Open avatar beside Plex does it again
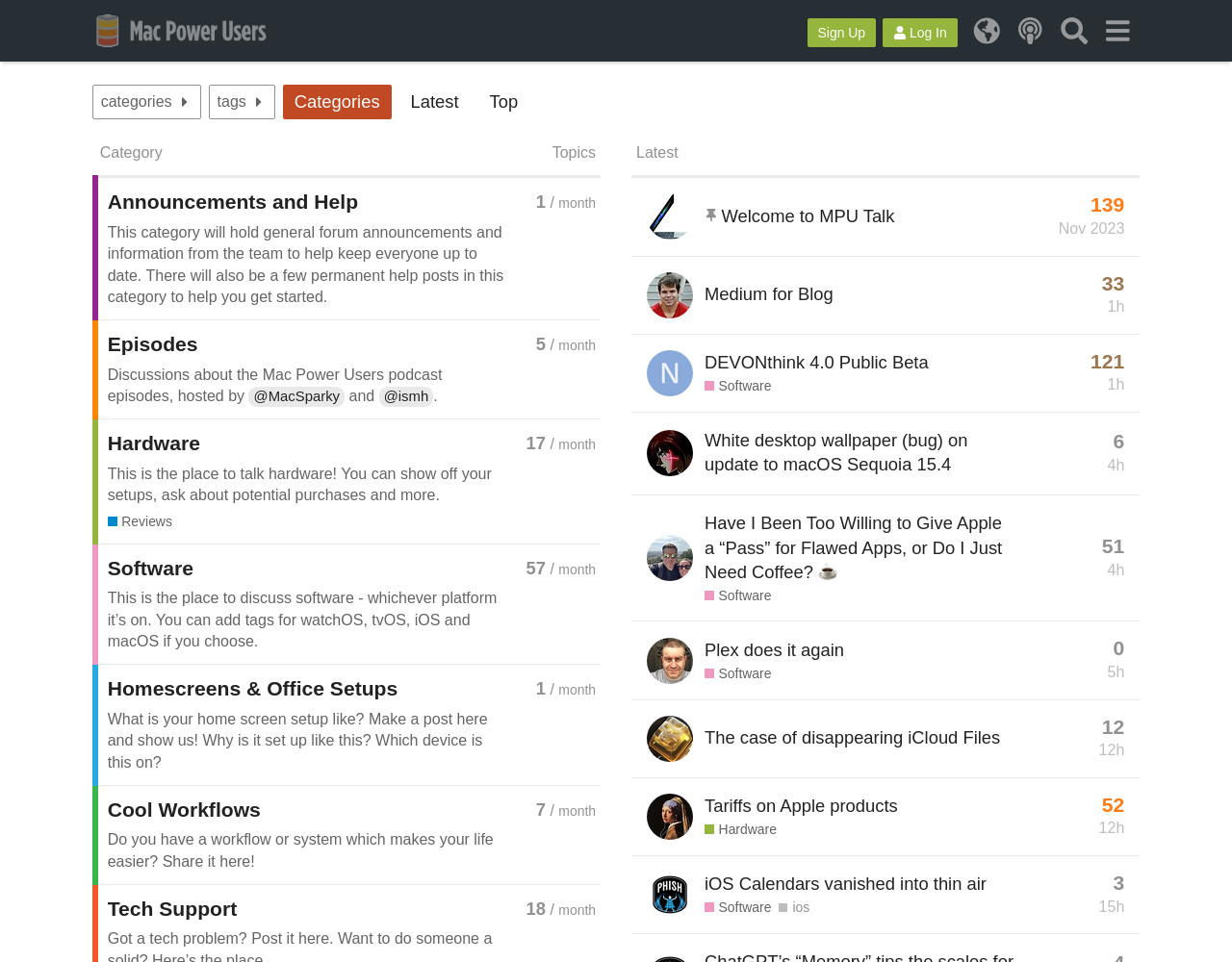 (x=670, y=661)
